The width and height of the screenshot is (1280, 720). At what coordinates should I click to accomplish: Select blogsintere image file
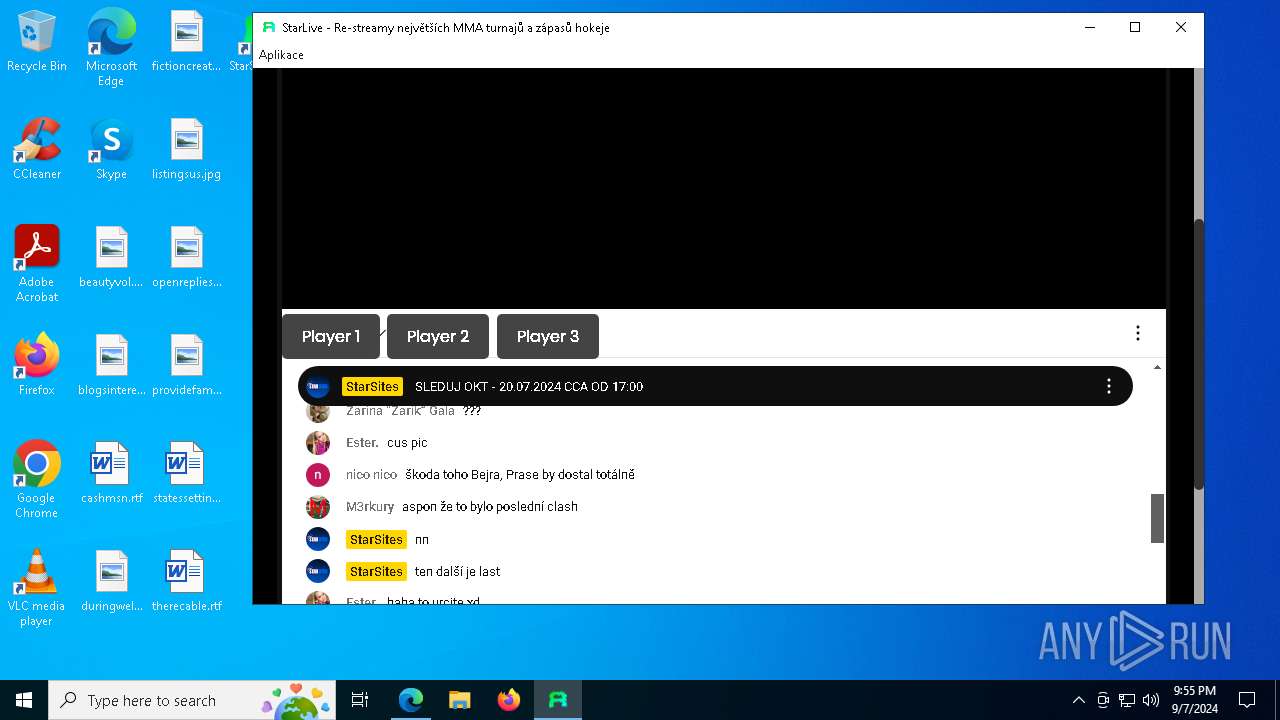tap(111, 365)
